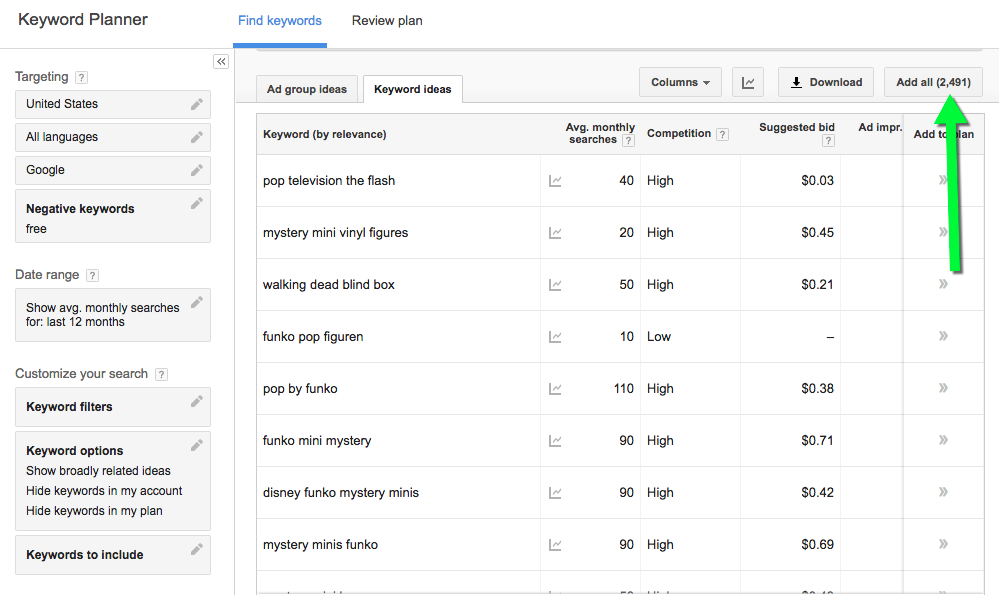Edit Keyword options
999x595 pixels.
197,445
